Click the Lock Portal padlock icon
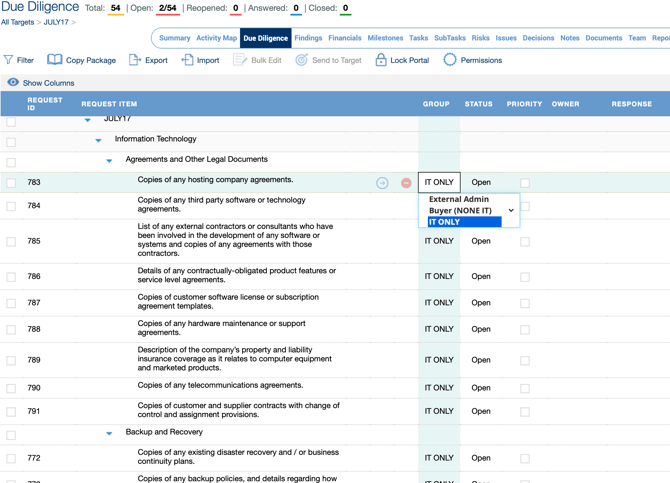Viewport: 670px width, 483px height. pyautogui.click(x=381, y=60)
